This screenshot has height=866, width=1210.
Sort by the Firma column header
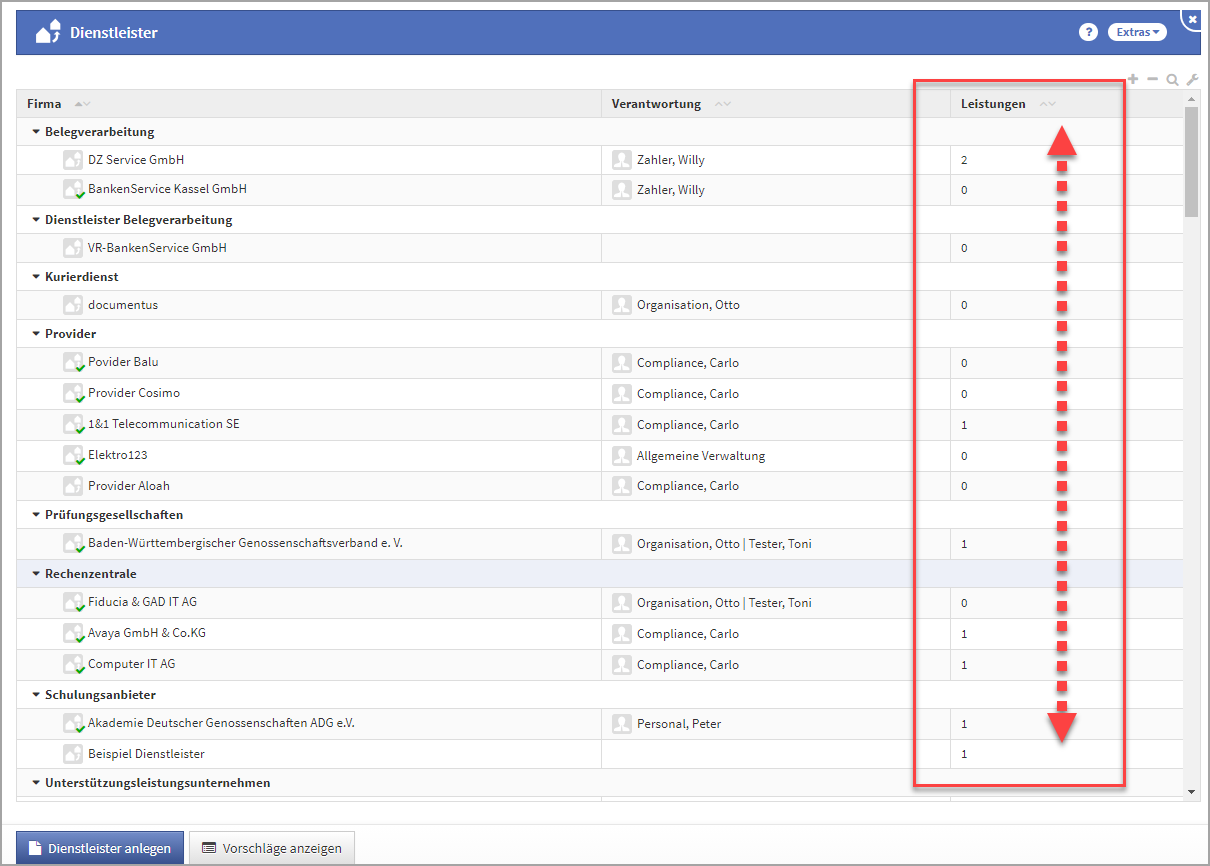click(x=44, y=104)
